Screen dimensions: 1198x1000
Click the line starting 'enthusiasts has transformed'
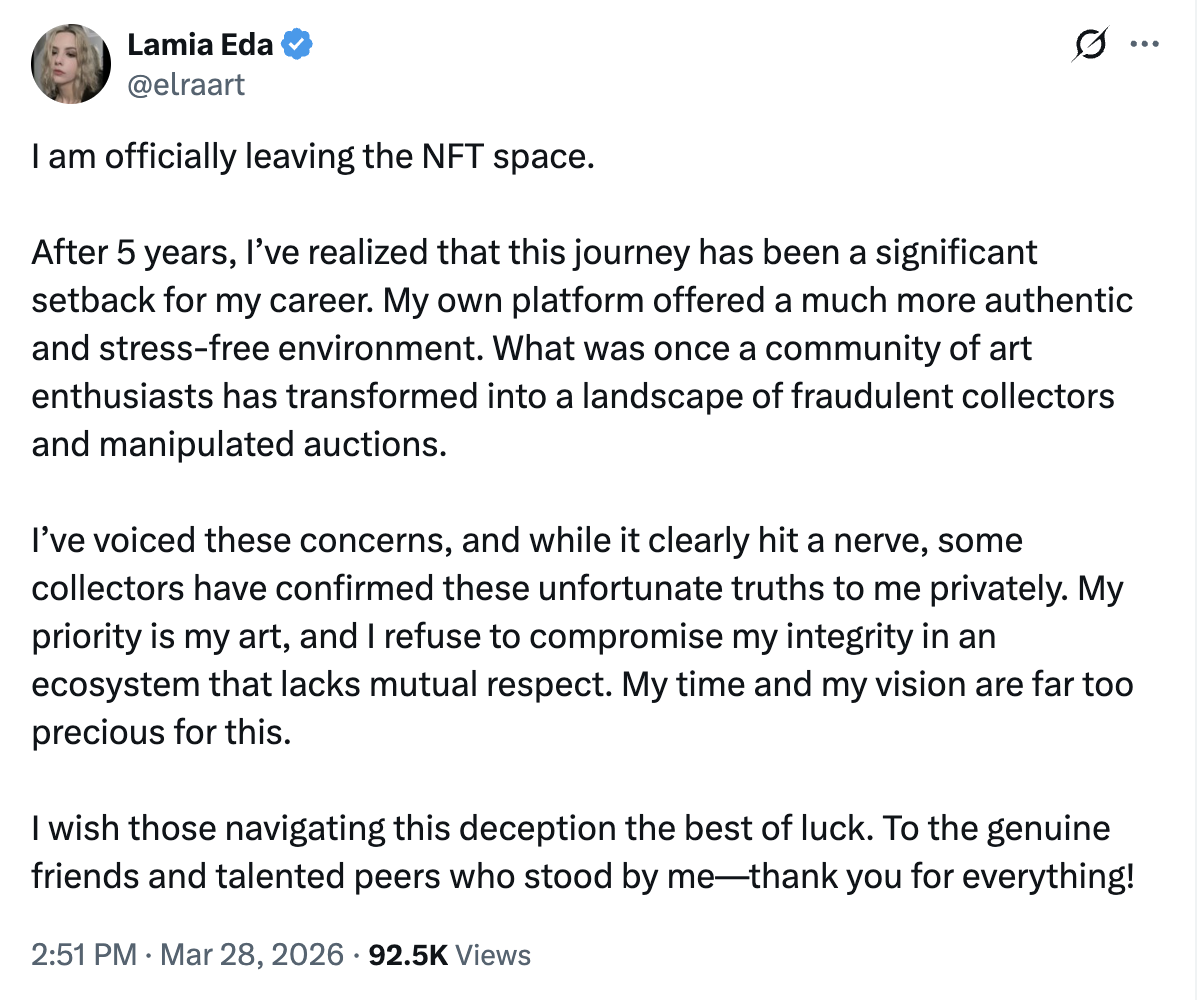(x=573, y=396)
